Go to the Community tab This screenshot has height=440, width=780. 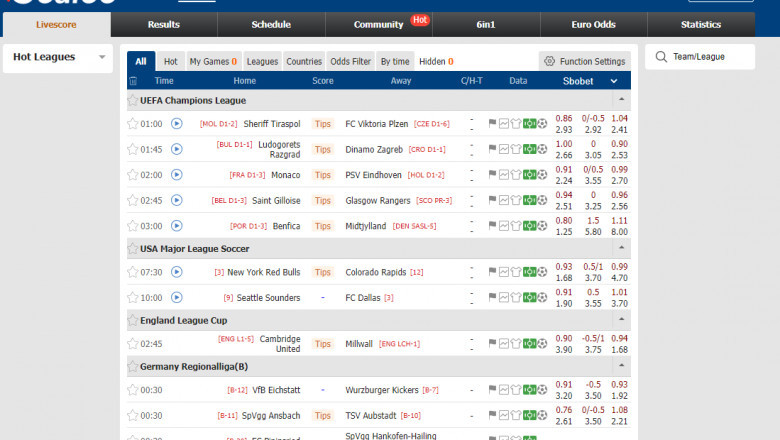pos(379,24)
